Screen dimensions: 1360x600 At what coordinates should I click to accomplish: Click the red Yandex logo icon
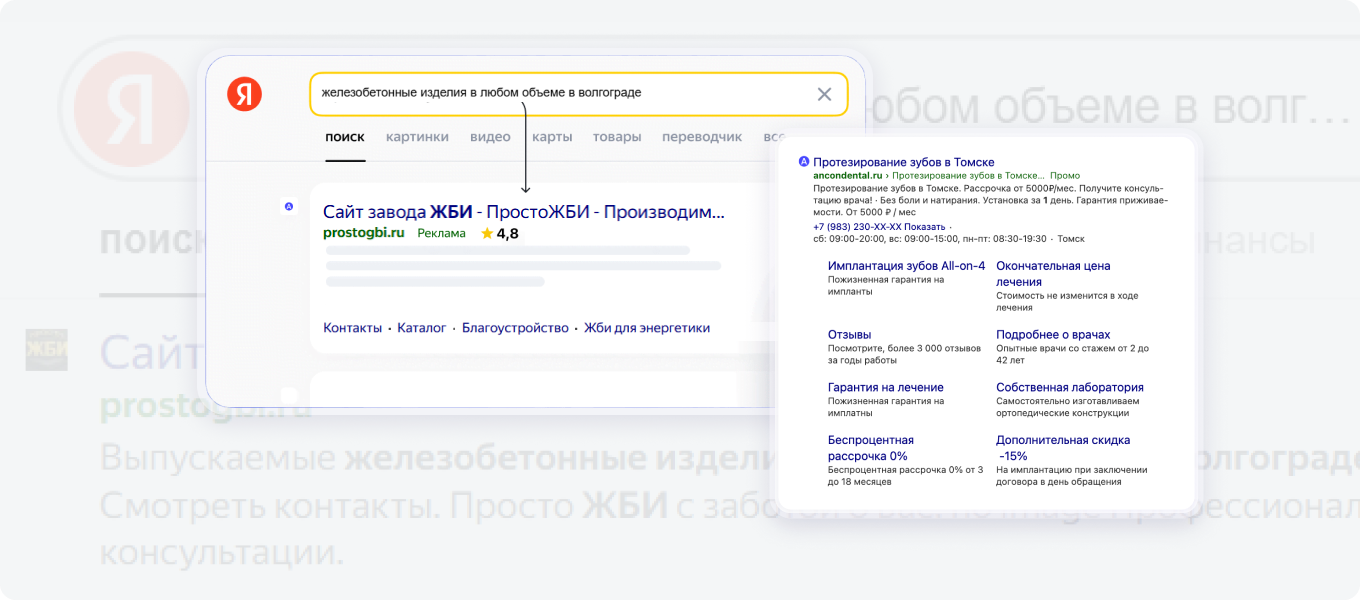(244, 94)
